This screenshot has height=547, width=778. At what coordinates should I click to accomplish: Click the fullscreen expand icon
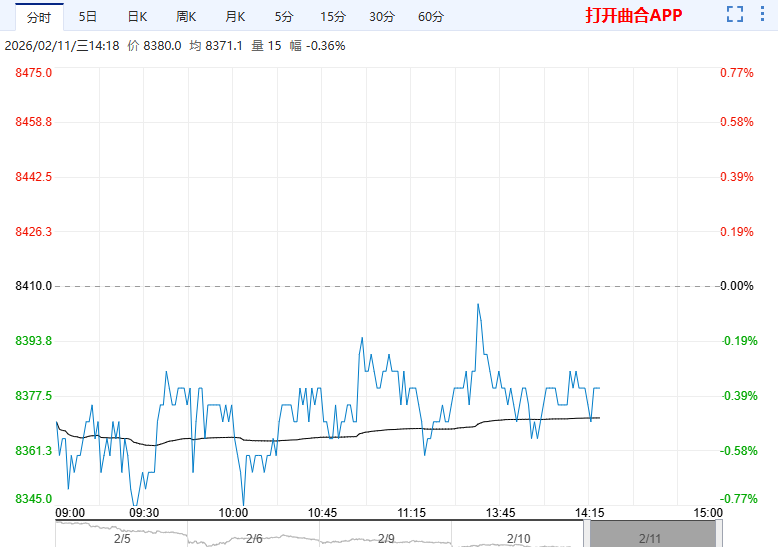coord(735,16)
